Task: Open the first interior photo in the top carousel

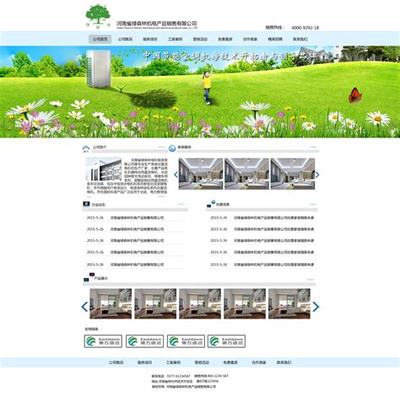Action: point(201,174)
